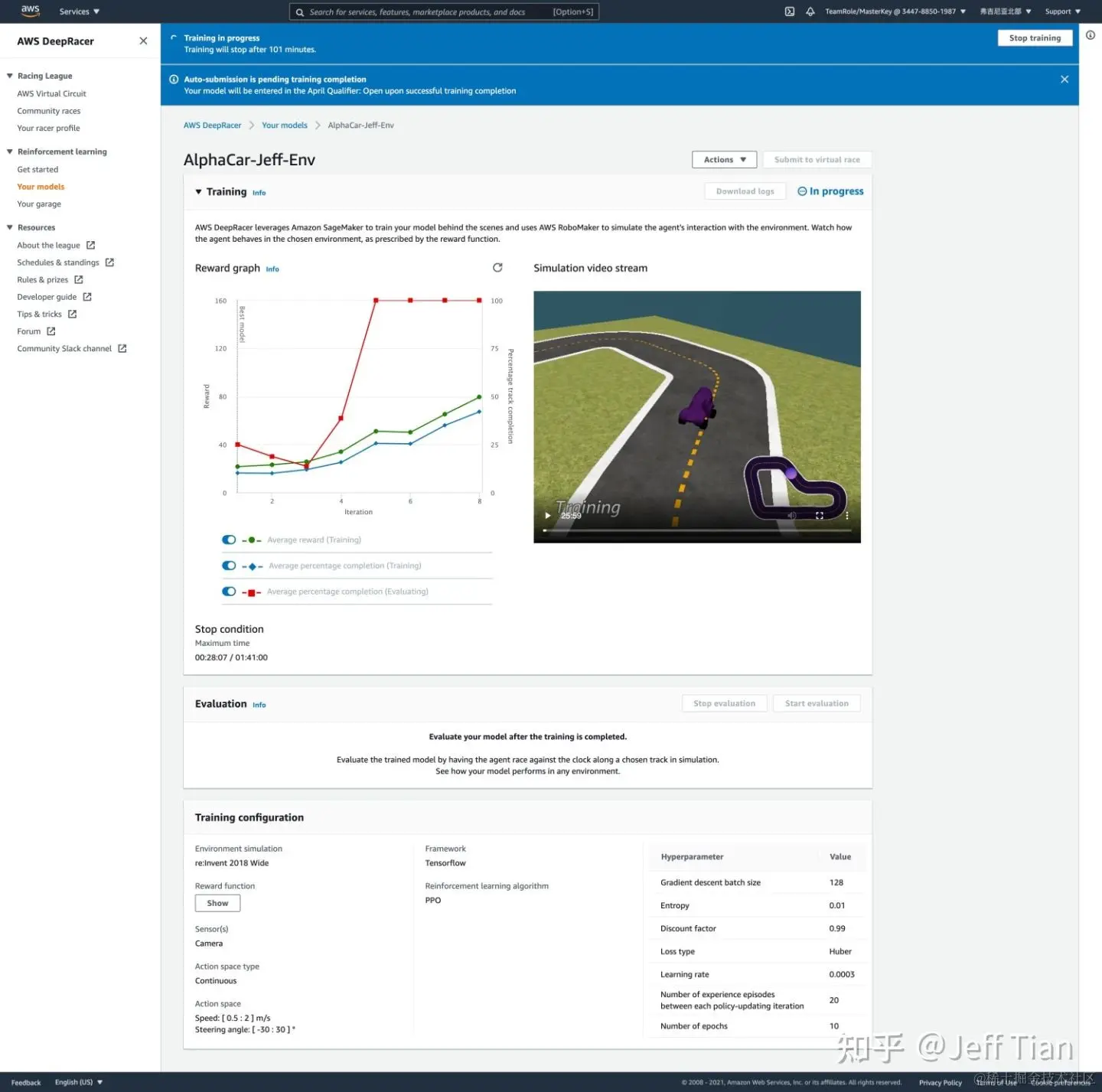Open Forum external link icon
Viewport: 1102px width, 1092px height.
point(51,331)
